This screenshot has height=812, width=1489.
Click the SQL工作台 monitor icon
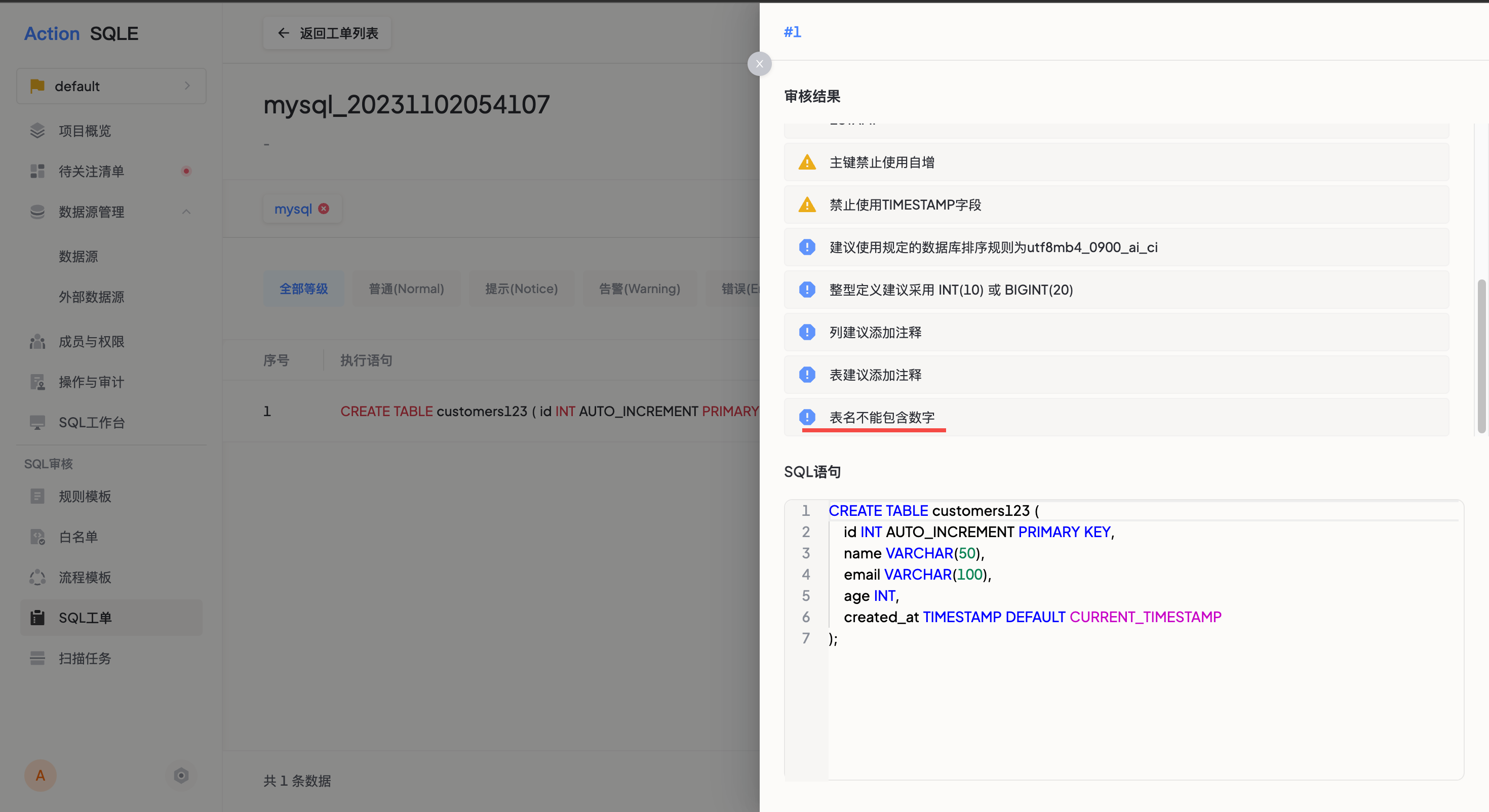coord(37,423)
